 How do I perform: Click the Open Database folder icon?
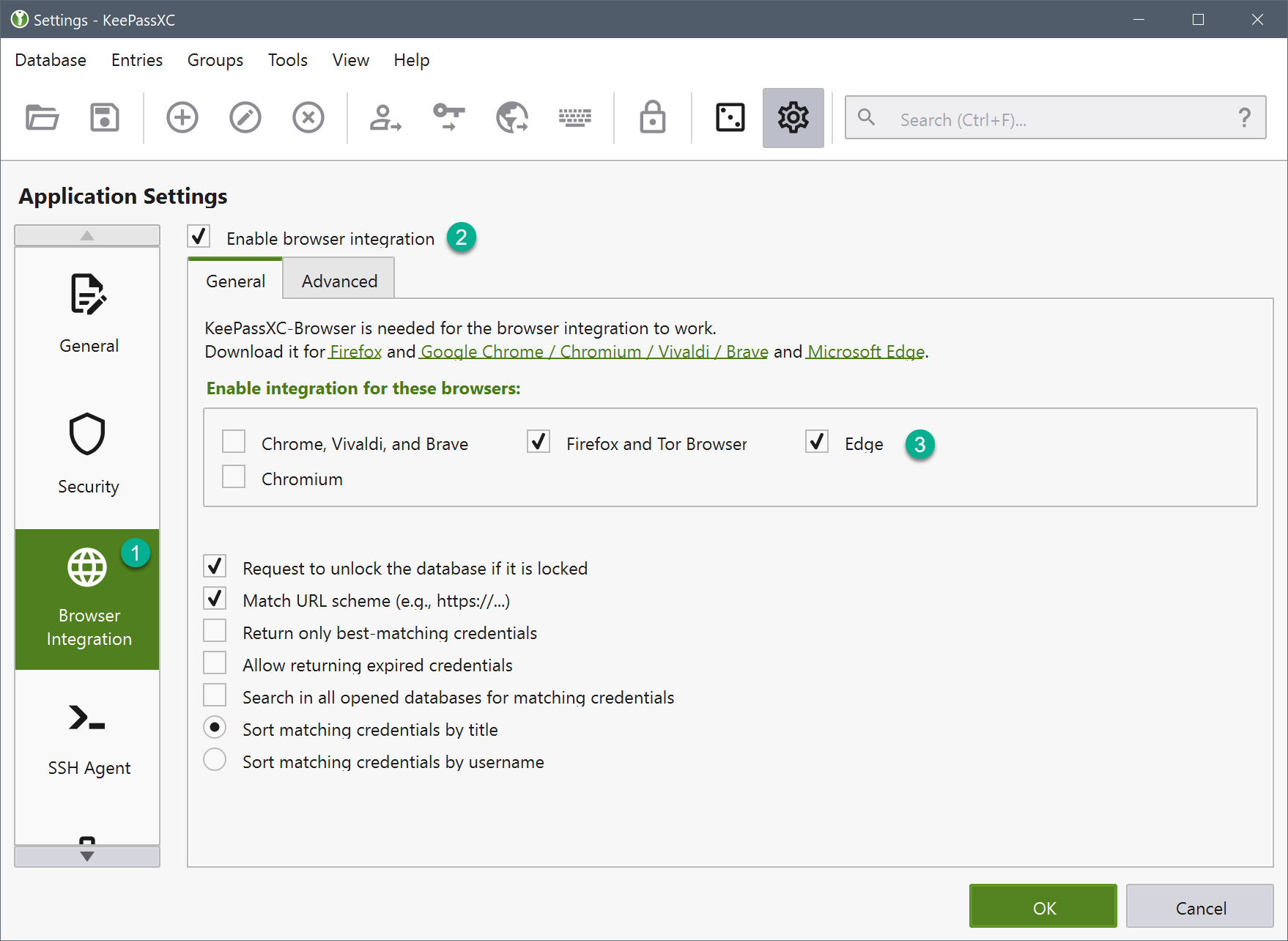click(42, 118)
